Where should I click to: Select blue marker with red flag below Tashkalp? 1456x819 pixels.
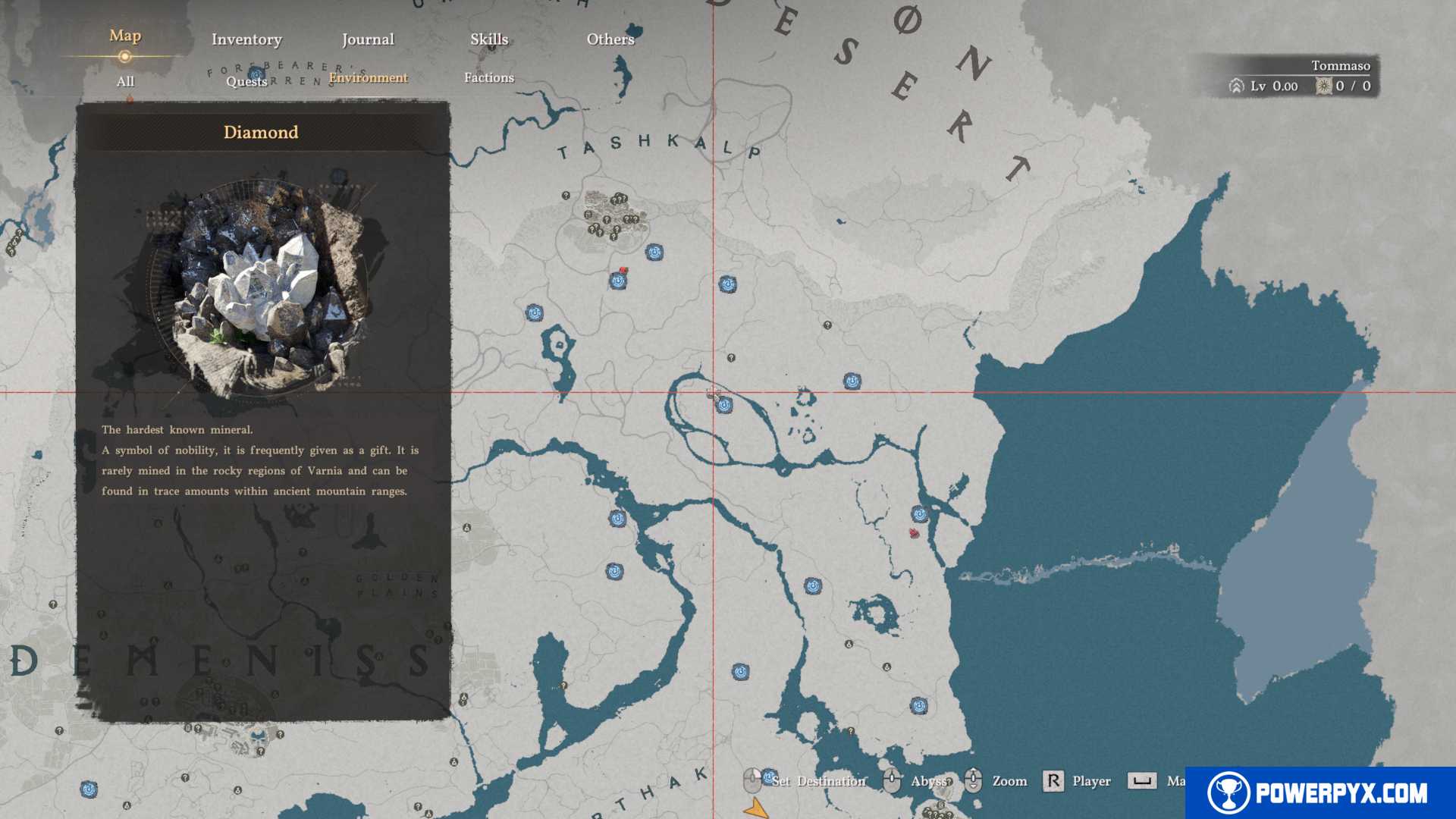pyautogui.click(x=619, y=281)
